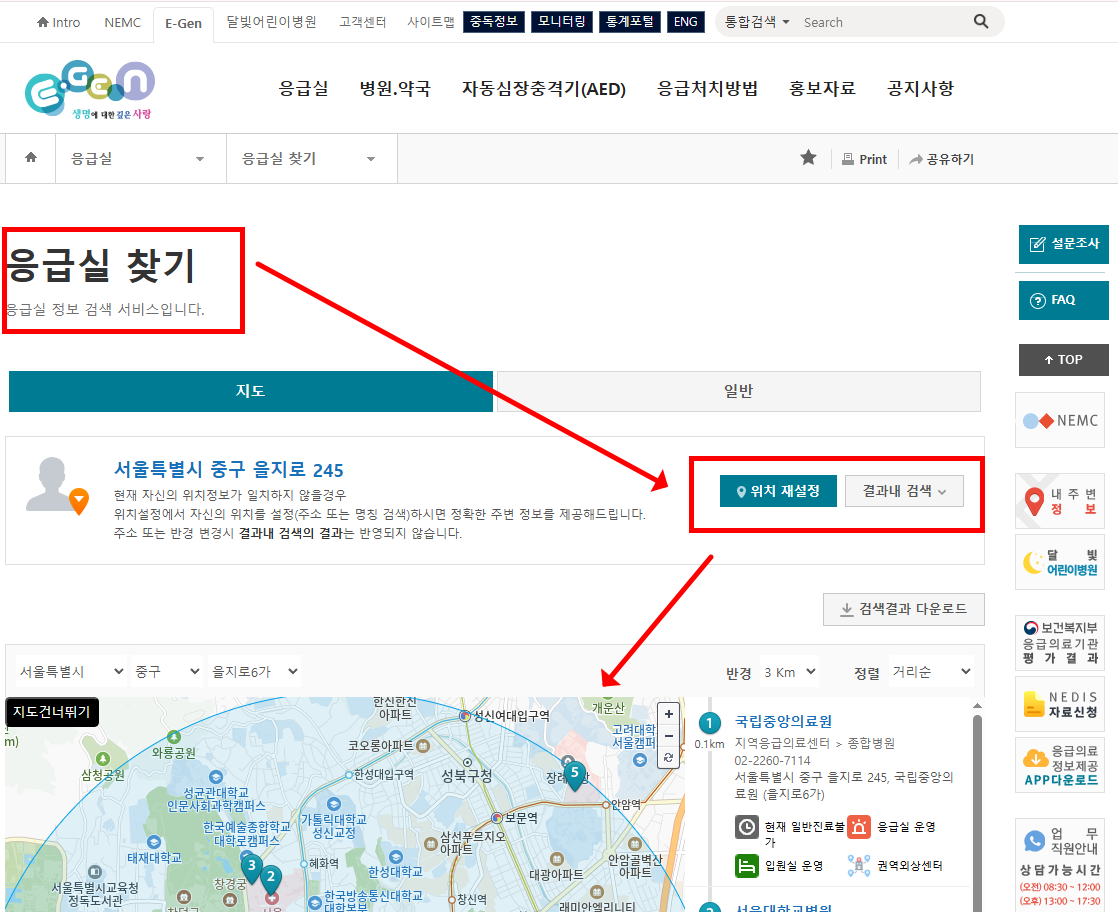Click the 통계포털 button
Viewport: 1118px width, 912px height.
click(x=630, y=21)
